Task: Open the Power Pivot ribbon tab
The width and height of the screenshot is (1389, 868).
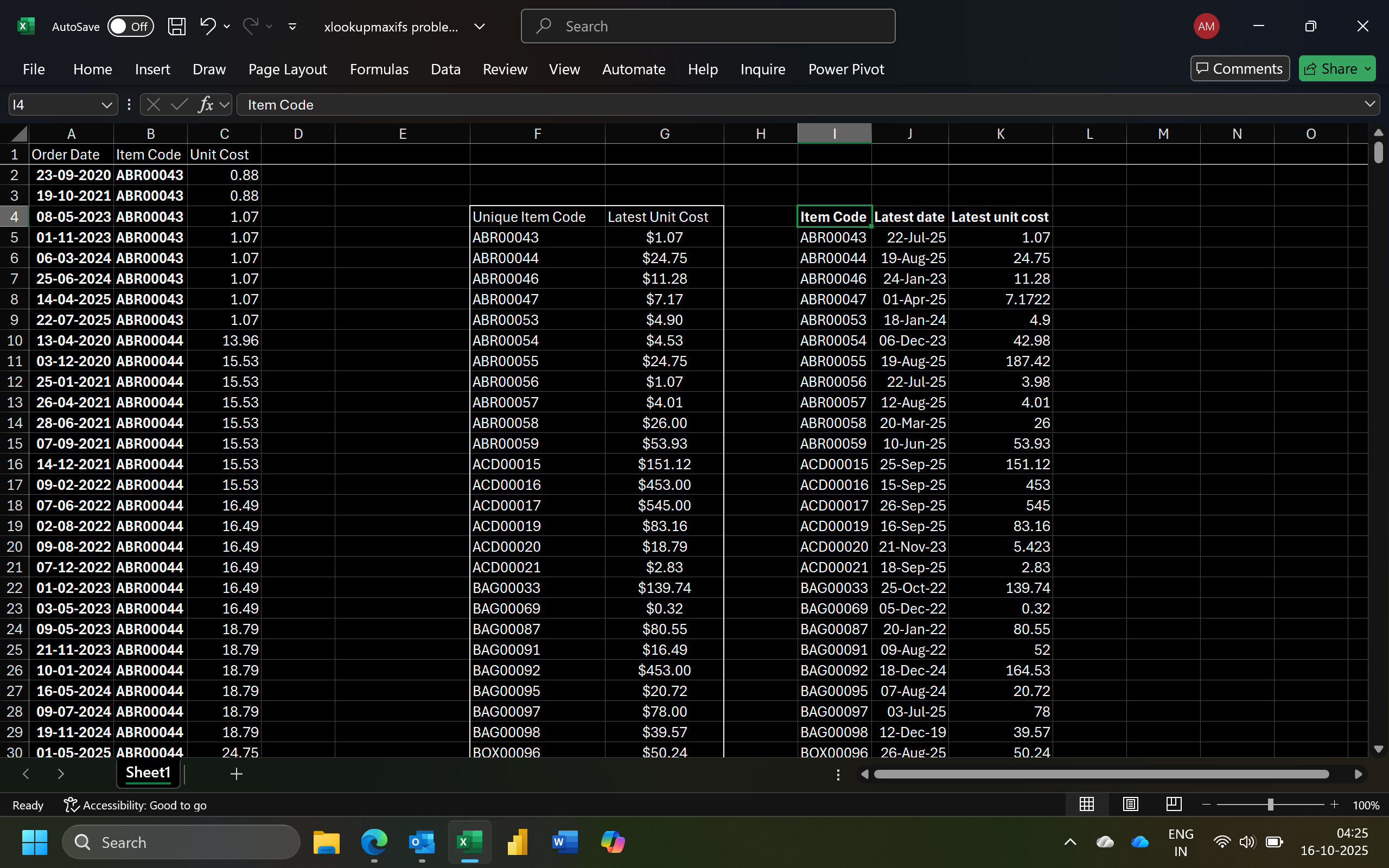Action: [846, 69]
